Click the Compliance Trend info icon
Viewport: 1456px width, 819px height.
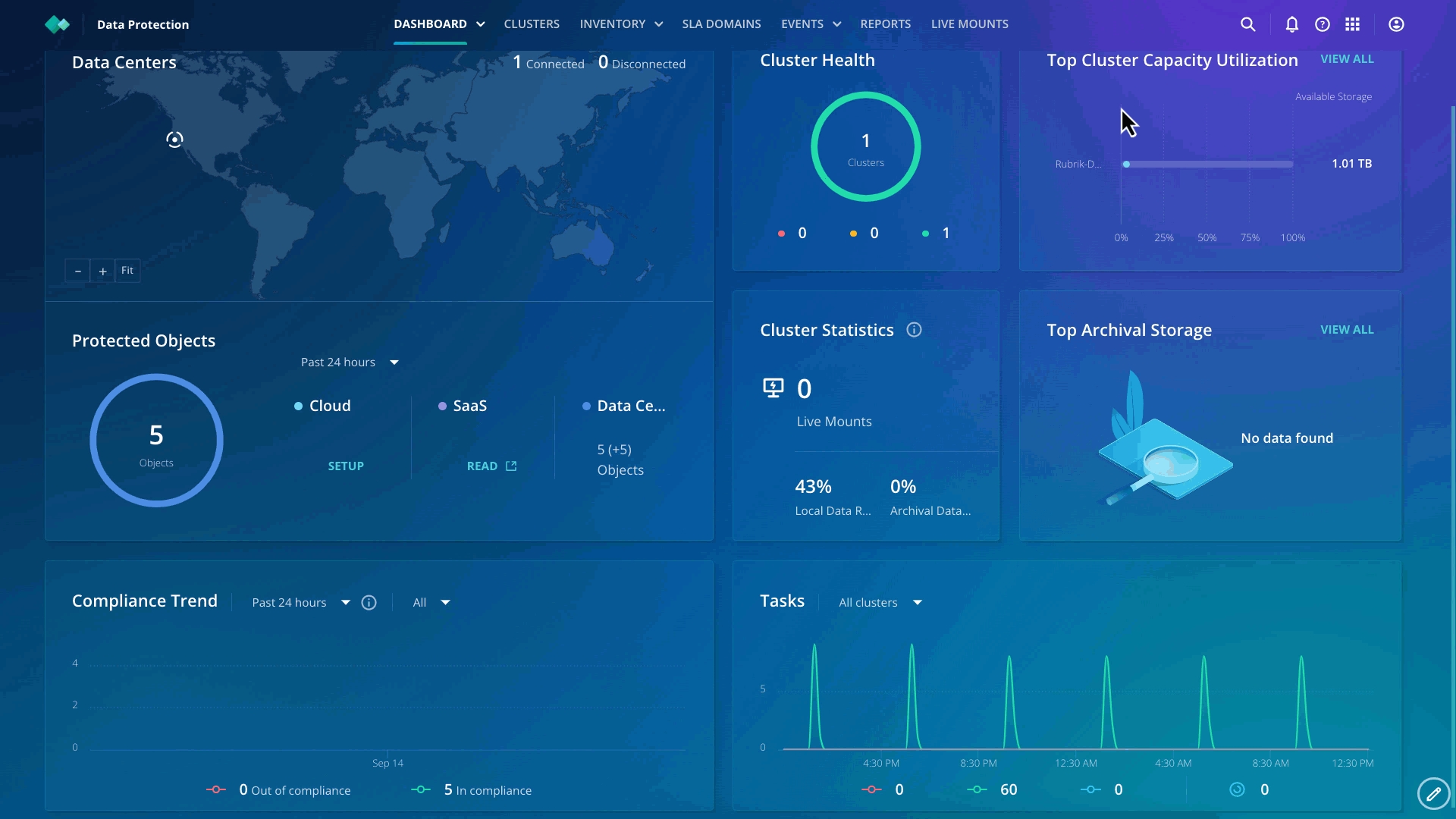tap(369, 603)
